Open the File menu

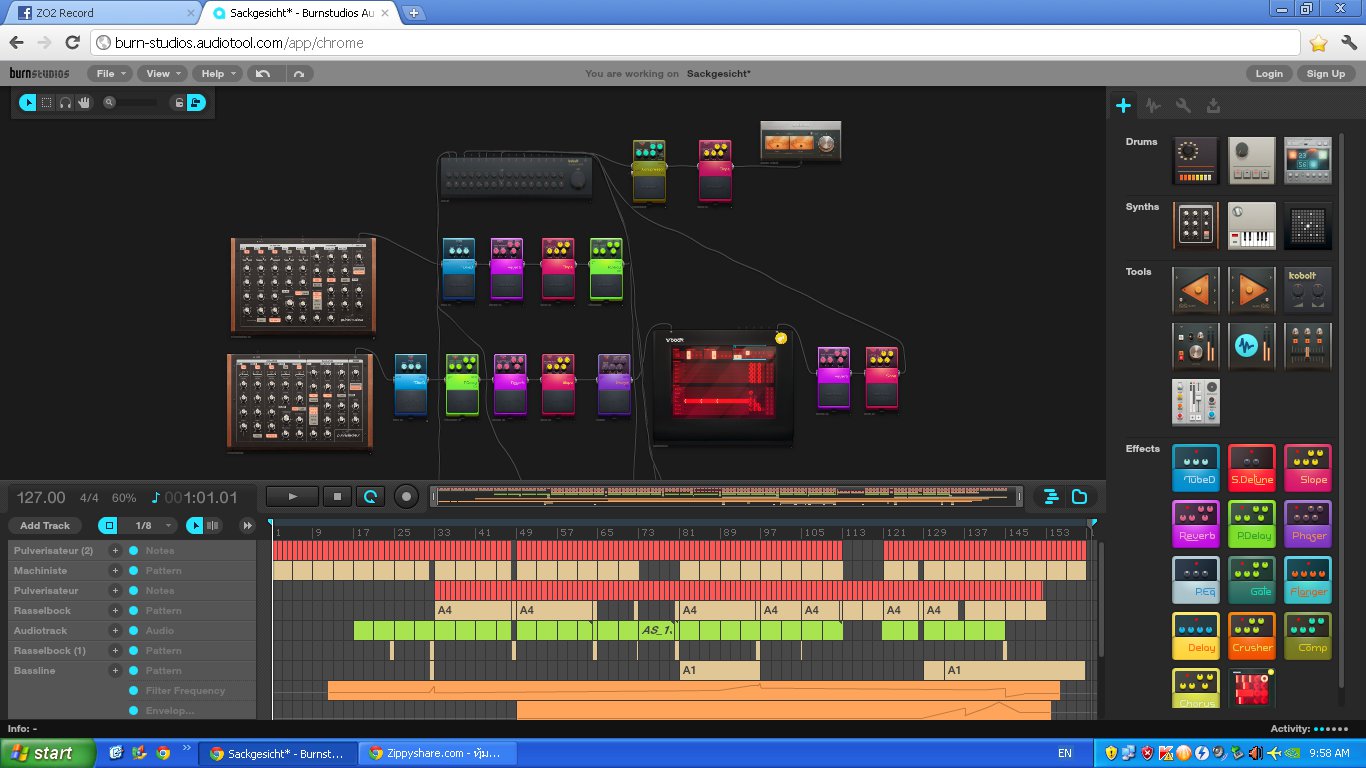110,73
